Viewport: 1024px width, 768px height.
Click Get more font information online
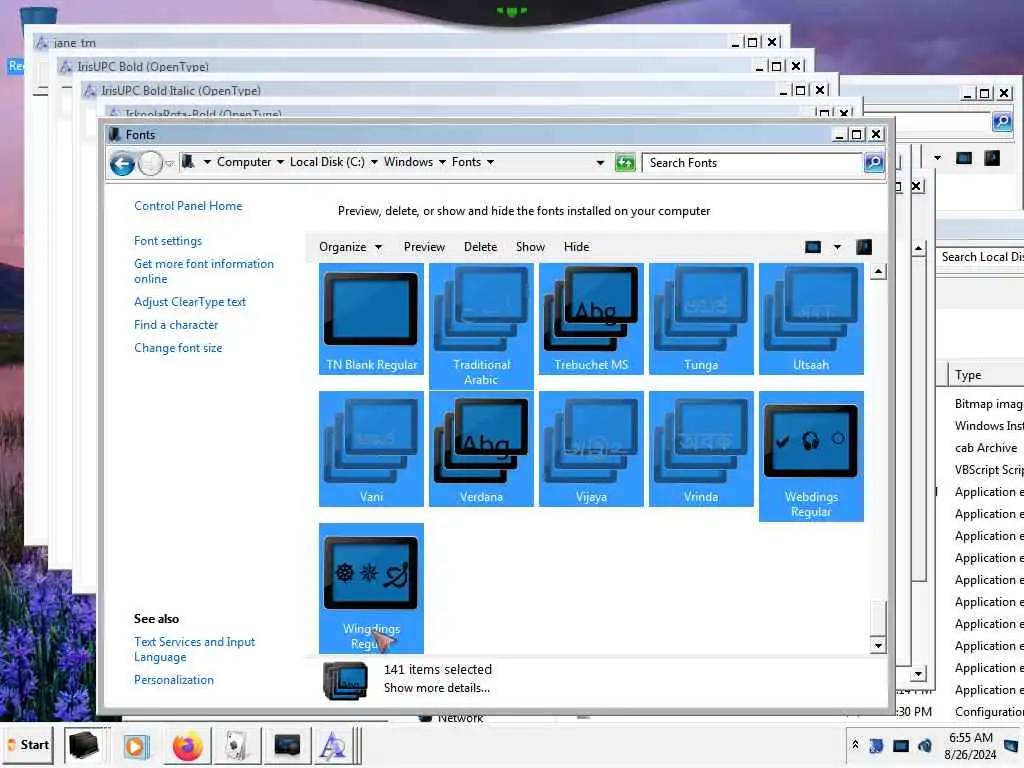click(204, 271)
